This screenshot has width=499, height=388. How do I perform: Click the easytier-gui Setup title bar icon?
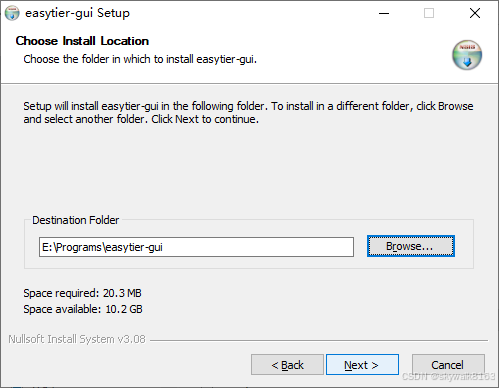coord(12,13)
